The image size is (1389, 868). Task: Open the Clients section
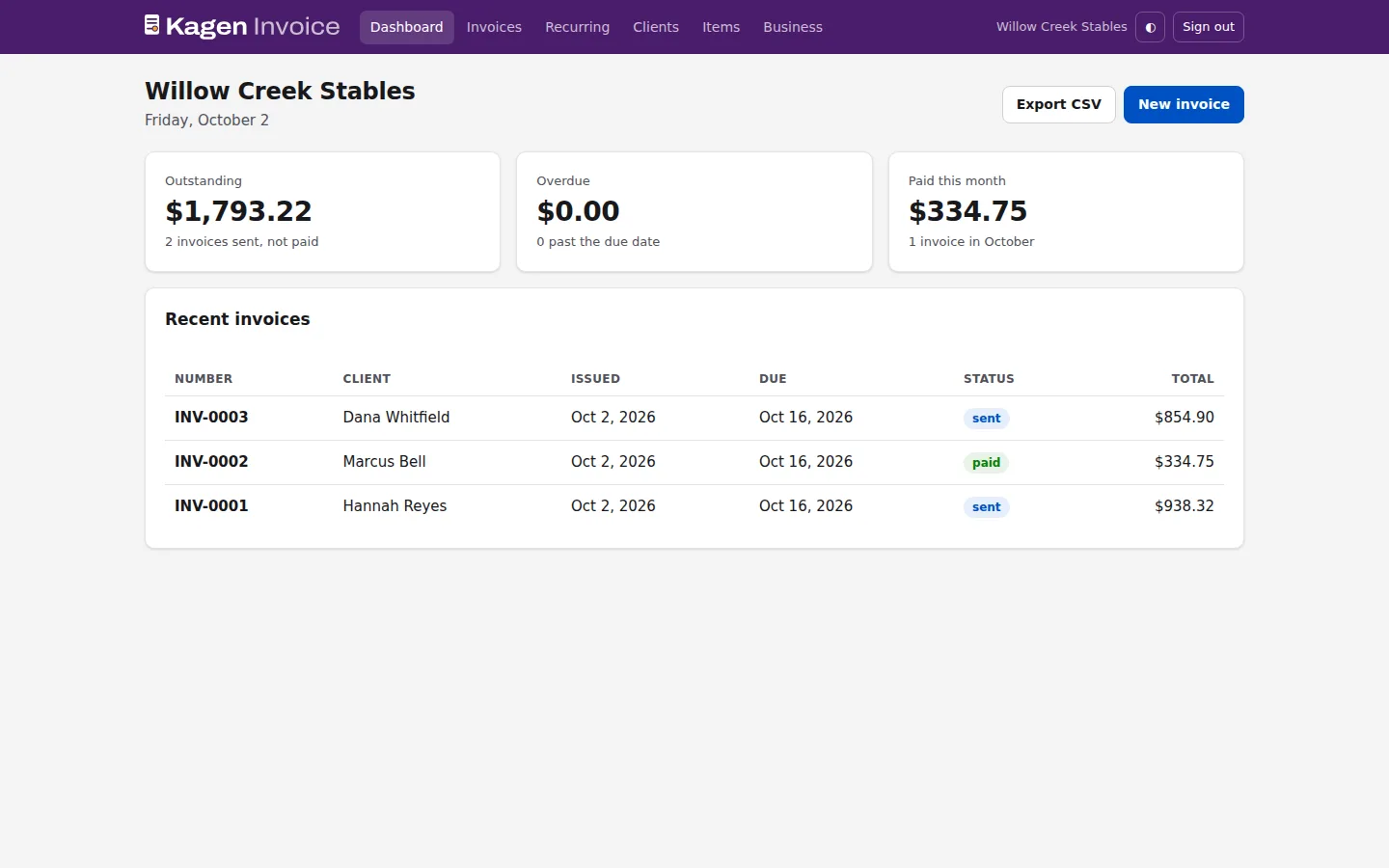coord(656,27)
